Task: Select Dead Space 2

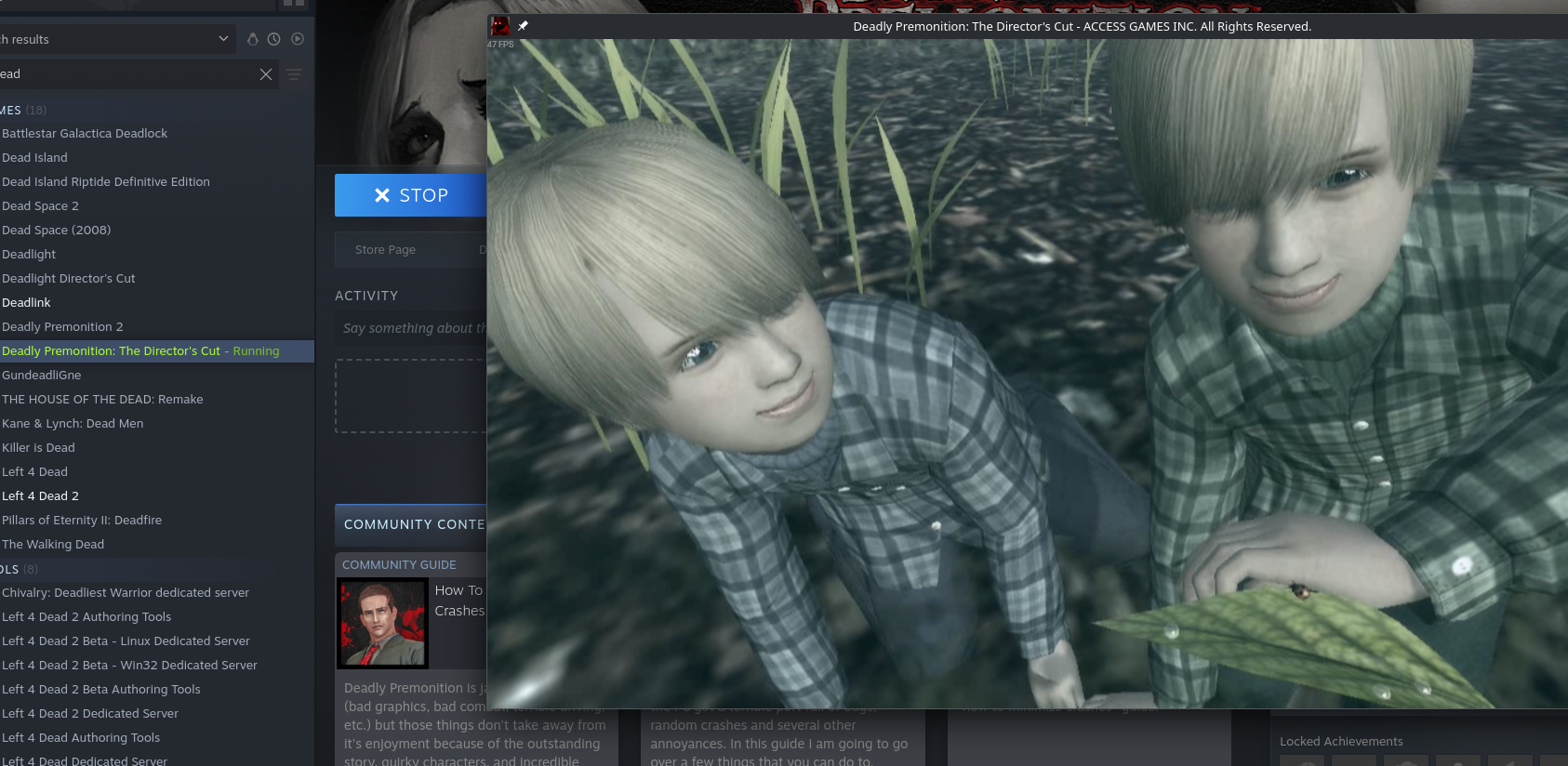Action: tap(40, 206)
